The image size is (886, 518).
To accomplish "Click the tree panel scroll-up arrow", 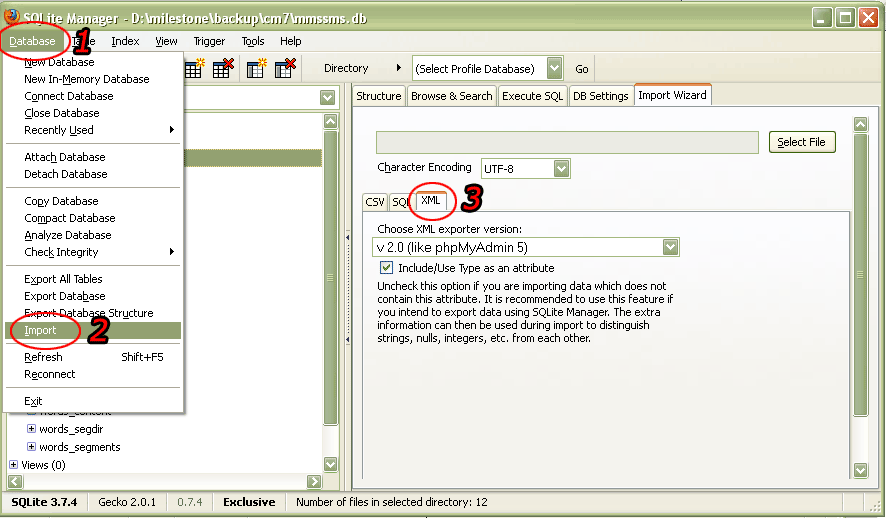I will tap(330, 121).
